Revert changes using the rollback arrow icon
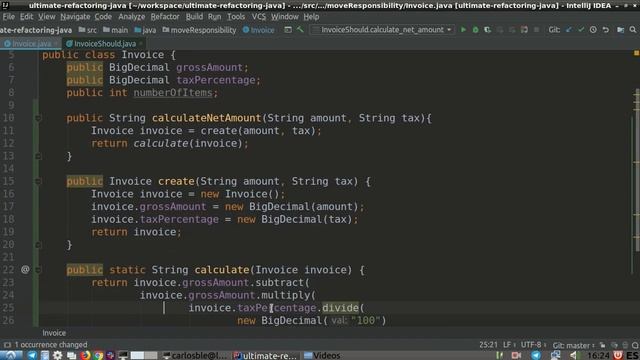Screen dimensions: 640x360 click(606, 30)
